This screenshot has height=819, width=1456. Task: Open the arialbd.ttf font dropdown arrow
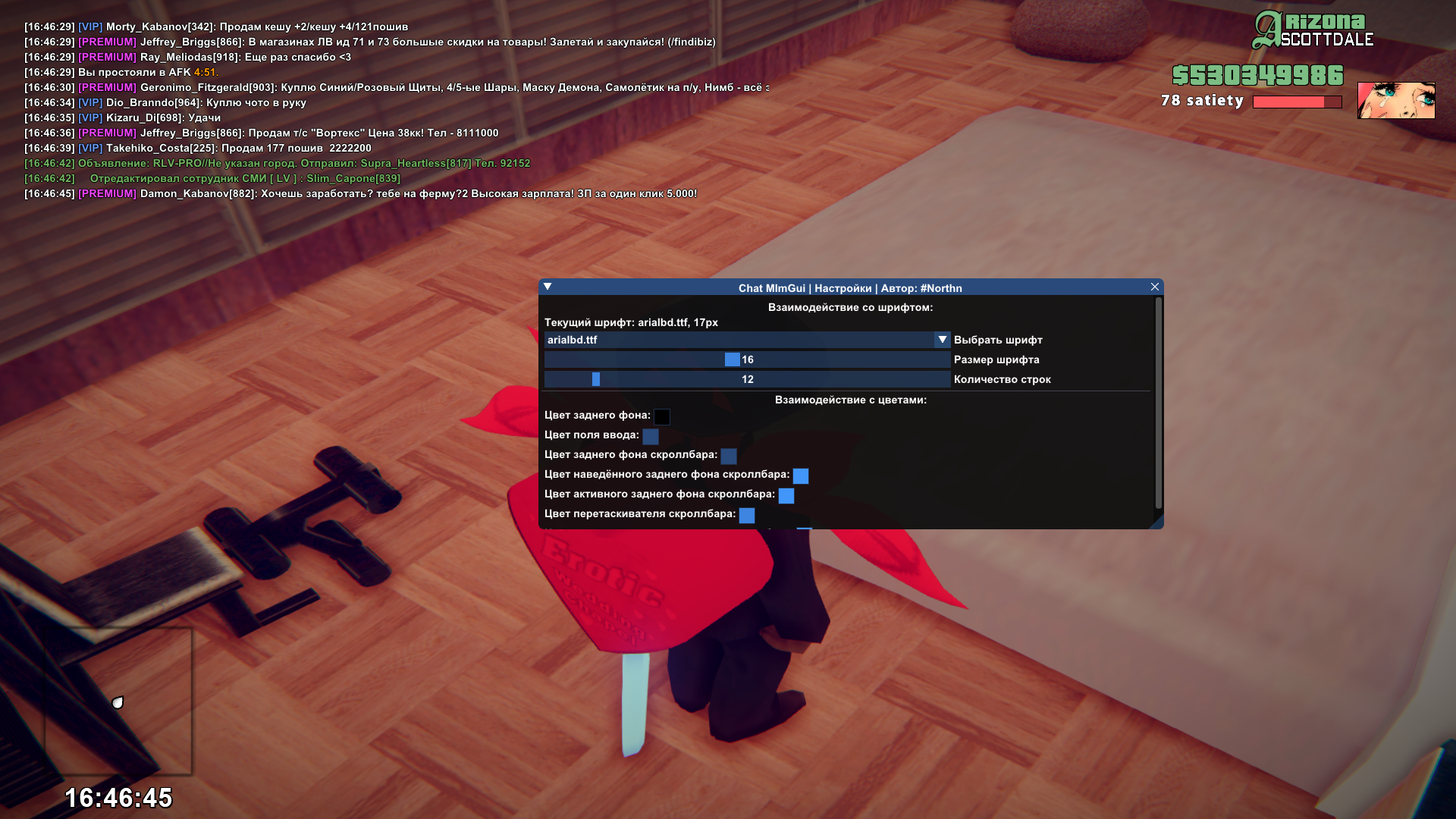(943, 340)
